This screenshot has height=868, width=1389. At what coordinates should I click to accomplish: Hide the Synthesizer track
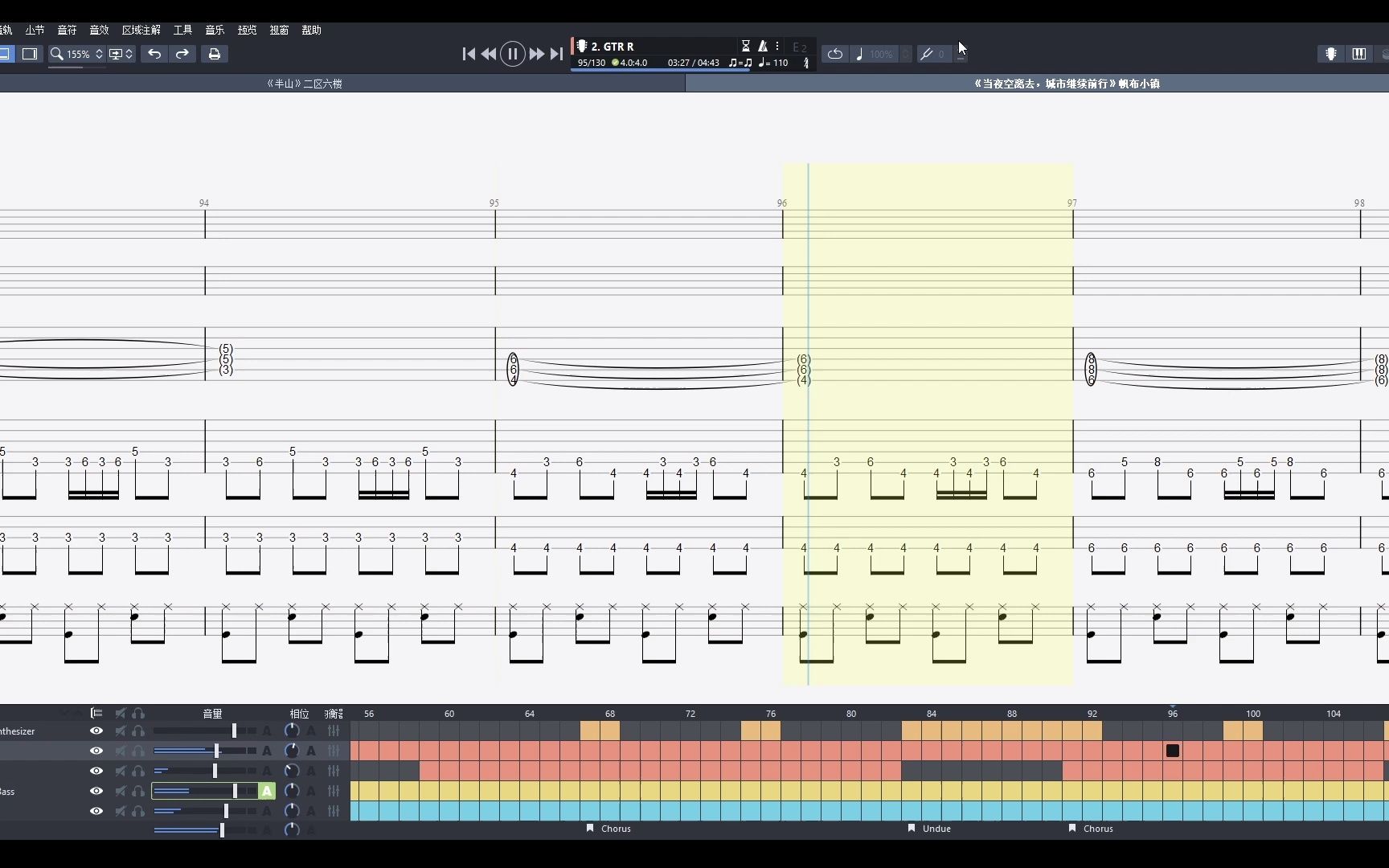(x=96, y=731)
